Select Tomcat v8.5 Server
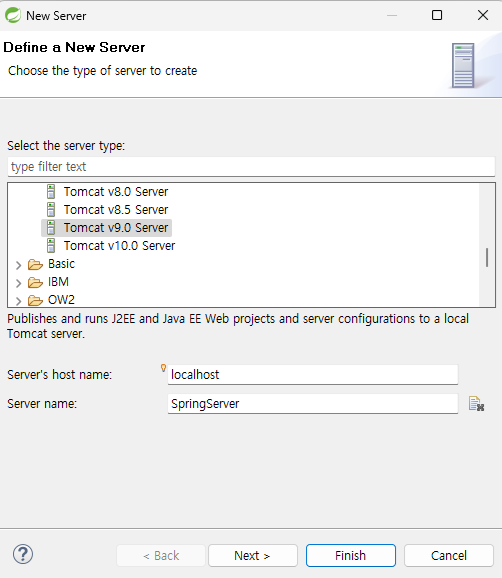Image resolution: width=502 pixels, height=578 pixels. coord(116,210)
